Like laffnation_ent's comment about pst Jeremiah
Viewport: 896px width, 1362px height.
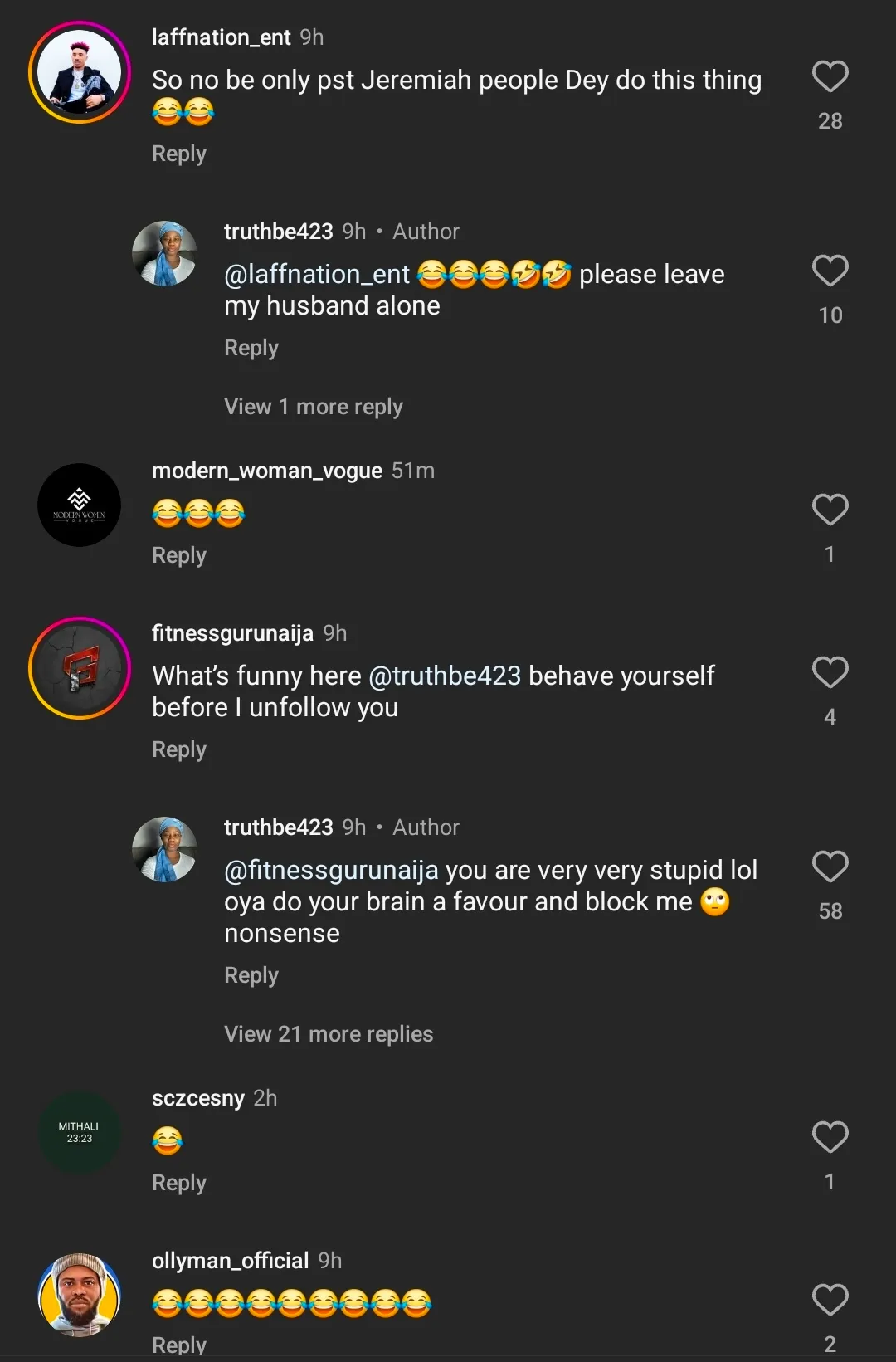(x=830, y=77)
